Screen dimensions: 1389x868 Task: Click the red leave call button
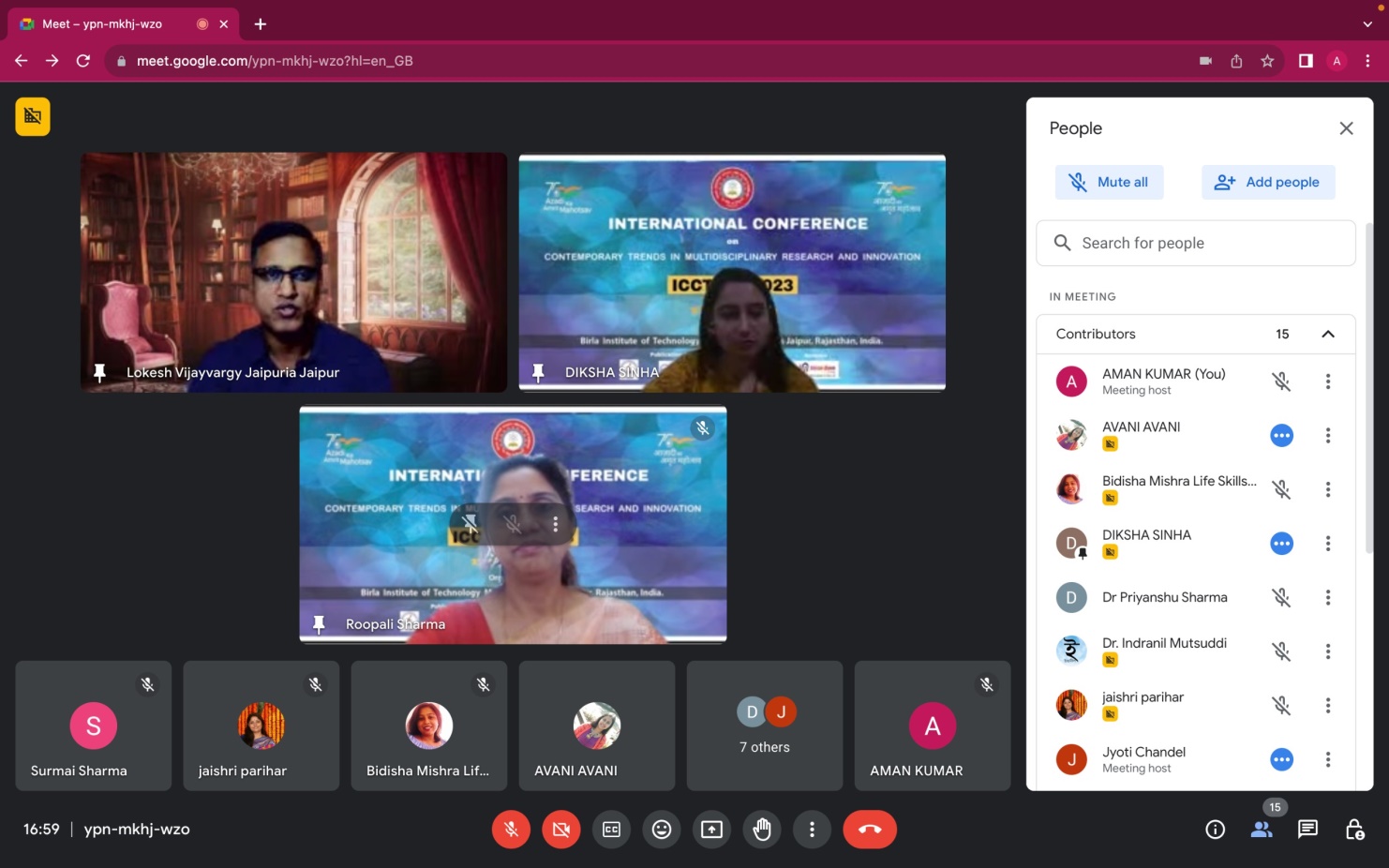click(869, 830)
